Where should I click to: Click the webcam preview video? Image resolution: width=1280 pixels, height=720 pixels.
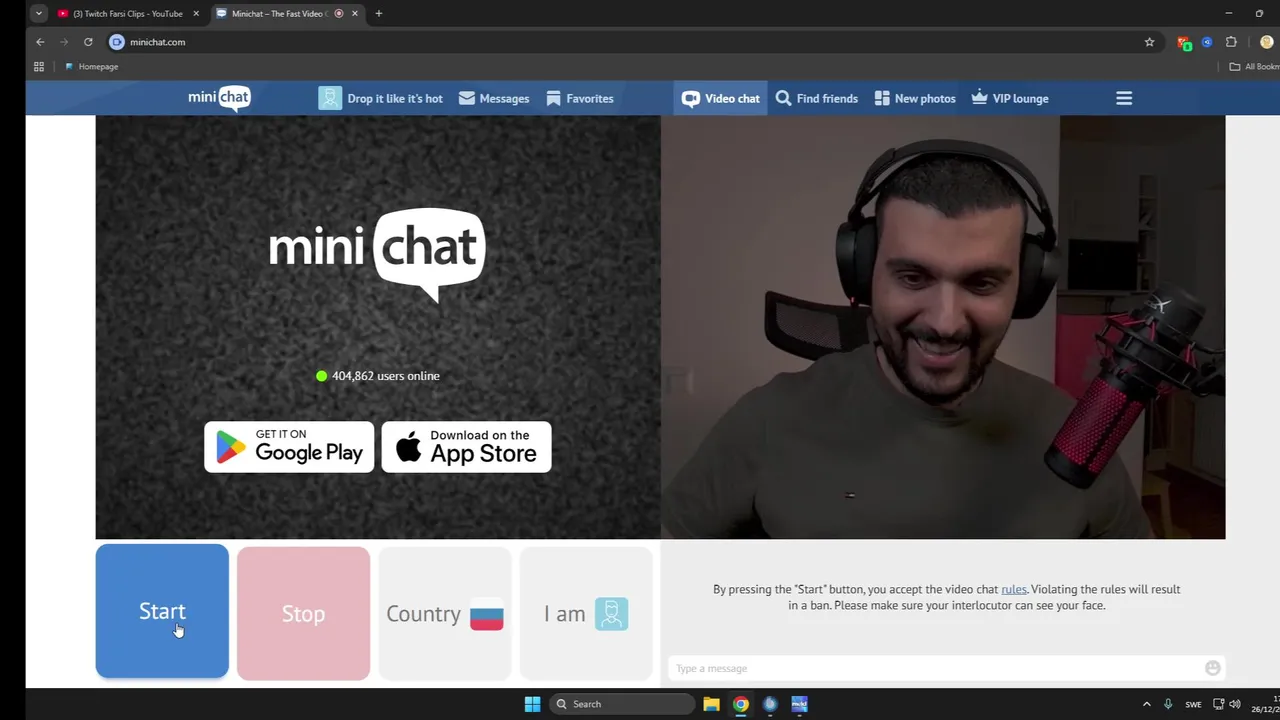(x=943, y=327)
